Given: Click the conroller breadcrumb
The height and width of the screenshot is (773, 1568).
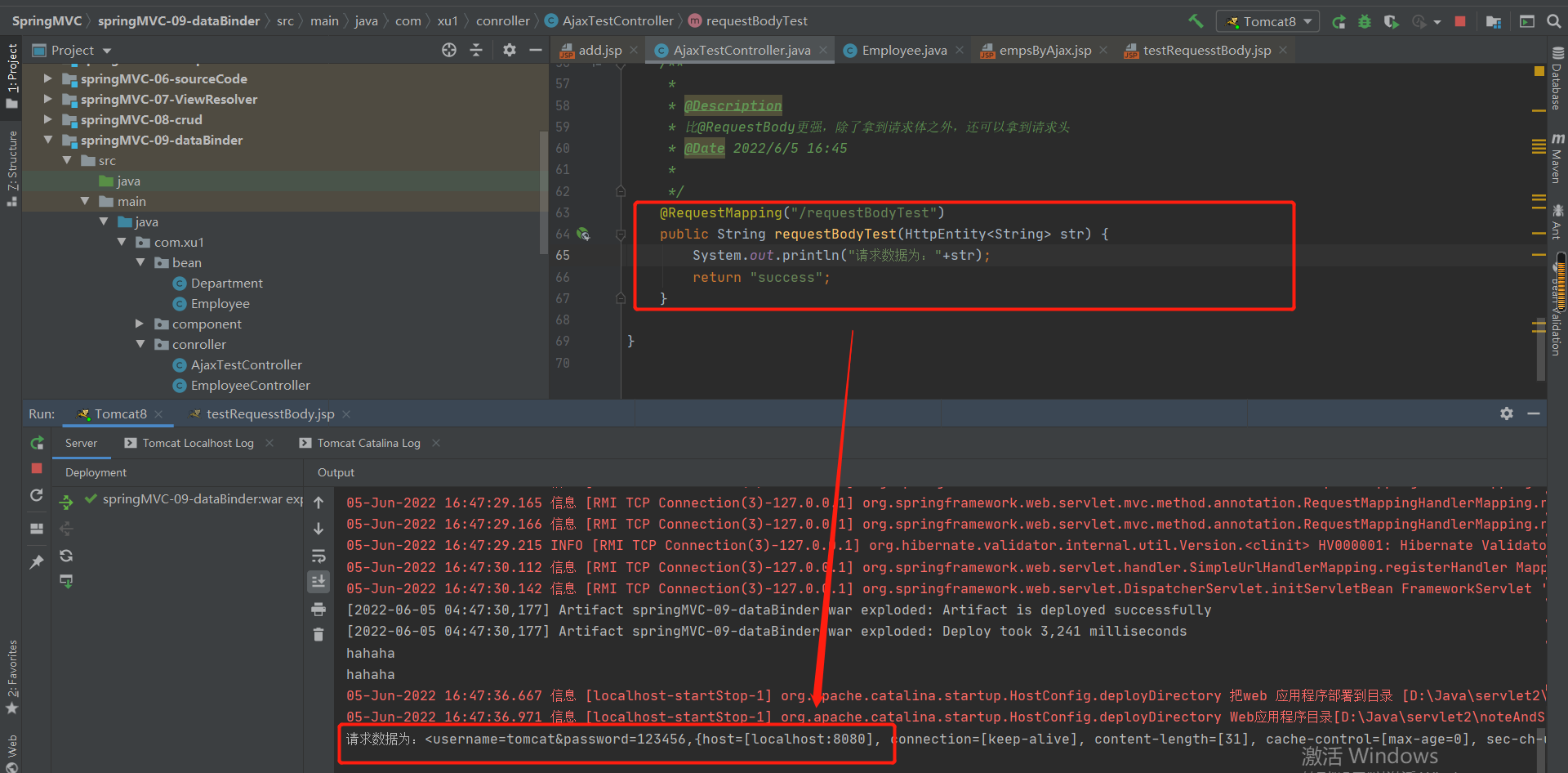Looking at the screenshot, I should (x=503, y=21).
